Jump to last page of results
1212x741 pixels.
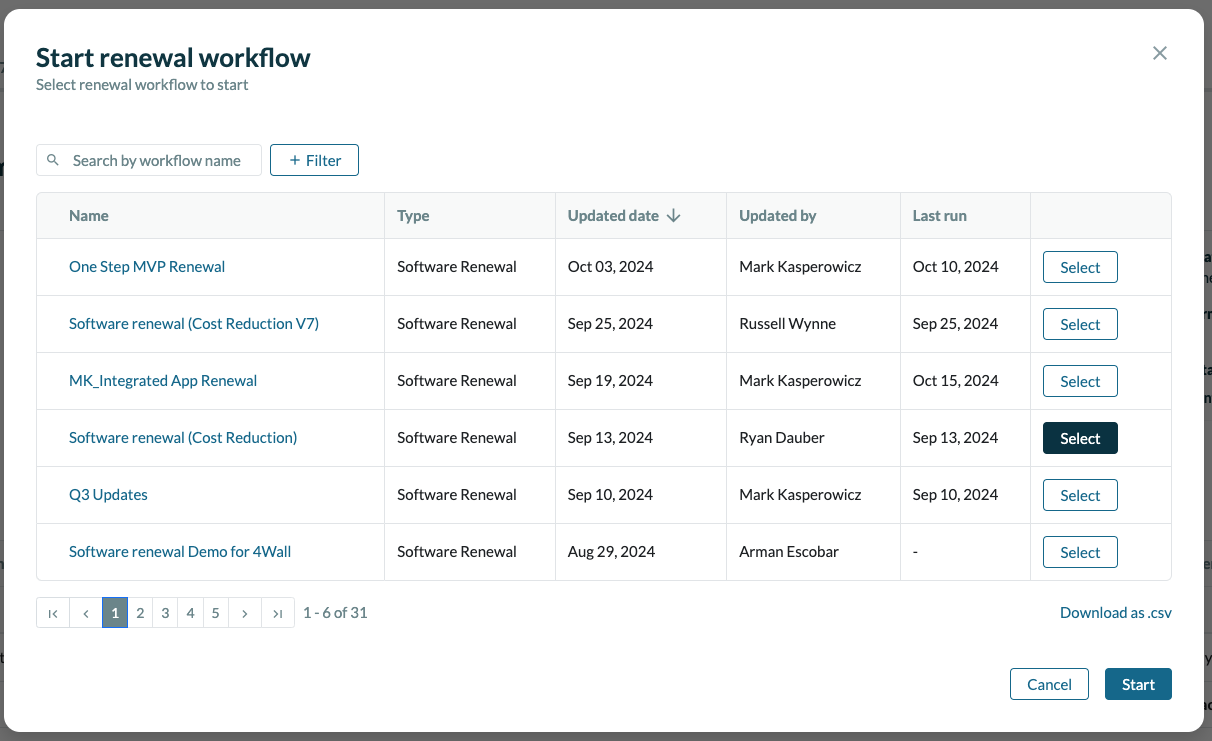pyautogui.click(x=278, y=613)
